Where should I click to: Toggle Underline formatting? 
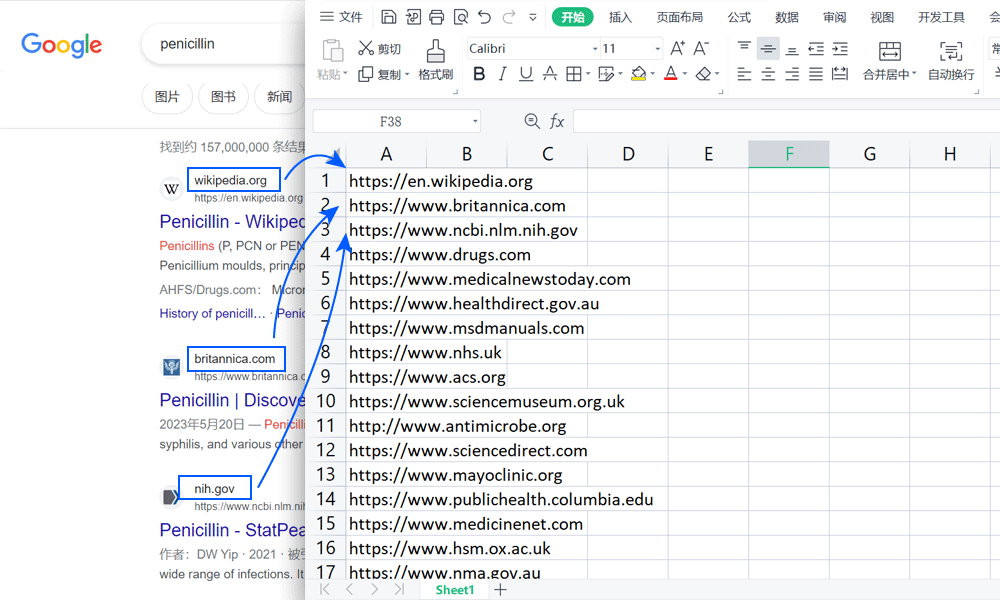(526, 74)
